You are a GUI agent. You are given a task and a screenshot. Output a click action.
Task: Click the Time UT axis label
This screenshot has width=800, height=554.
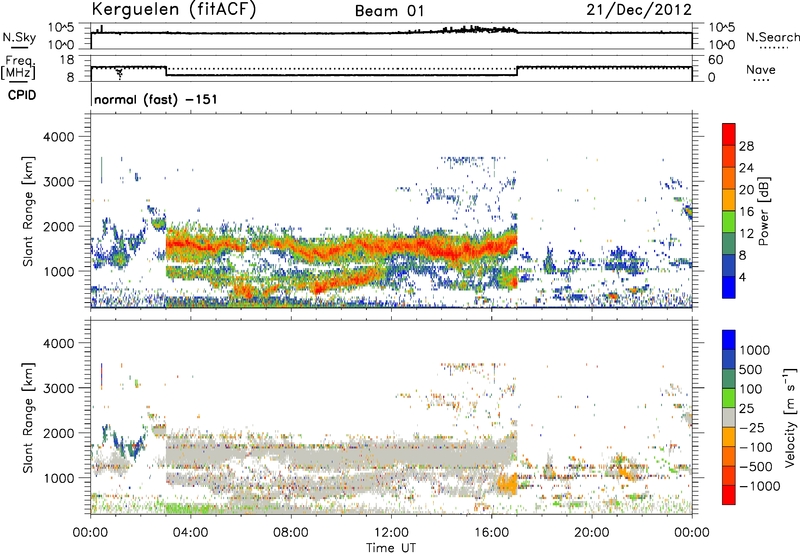[x=391, y=548]
